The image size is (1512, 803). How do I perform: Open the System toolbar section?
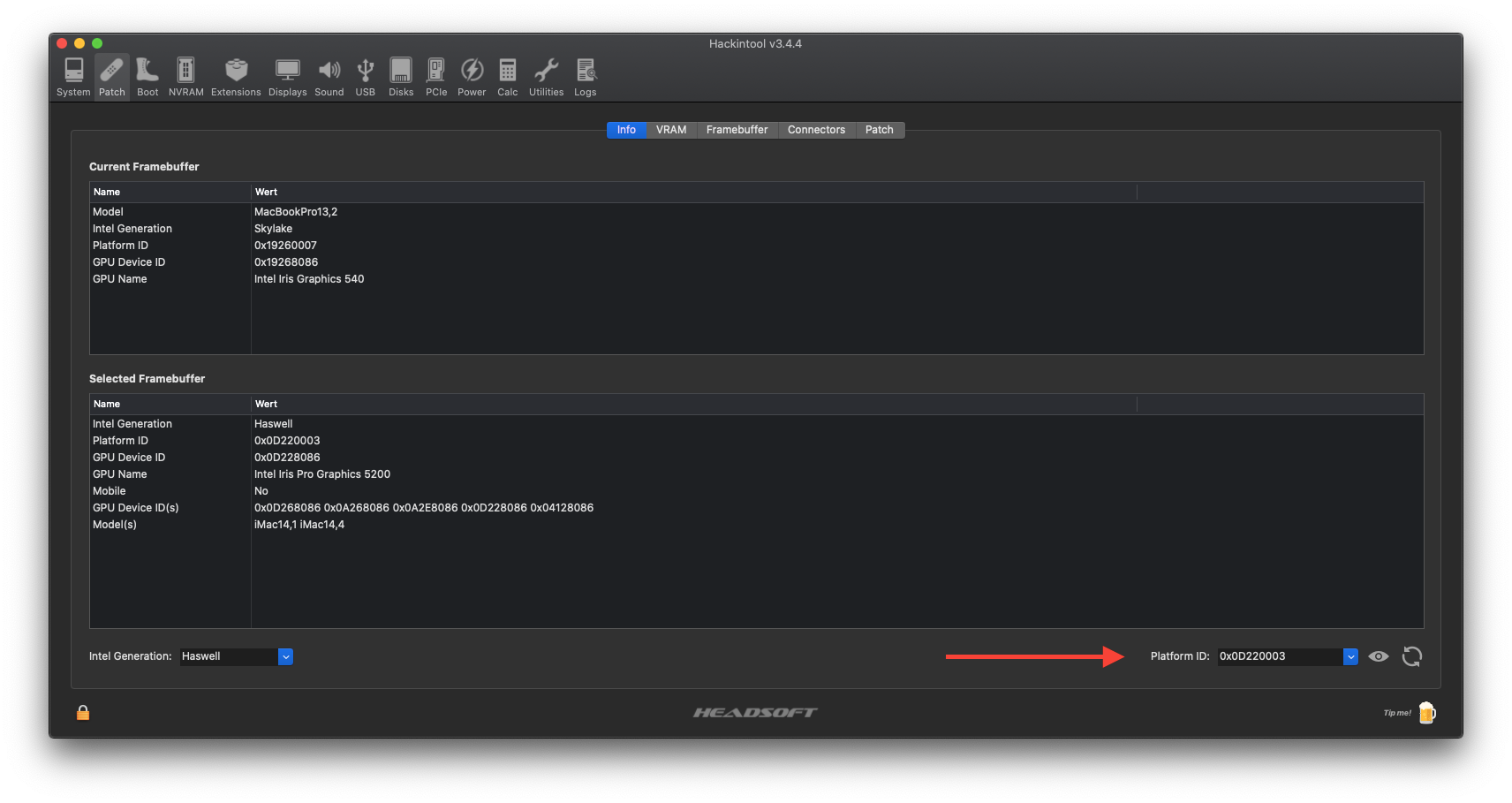click(x=73, y=77)
